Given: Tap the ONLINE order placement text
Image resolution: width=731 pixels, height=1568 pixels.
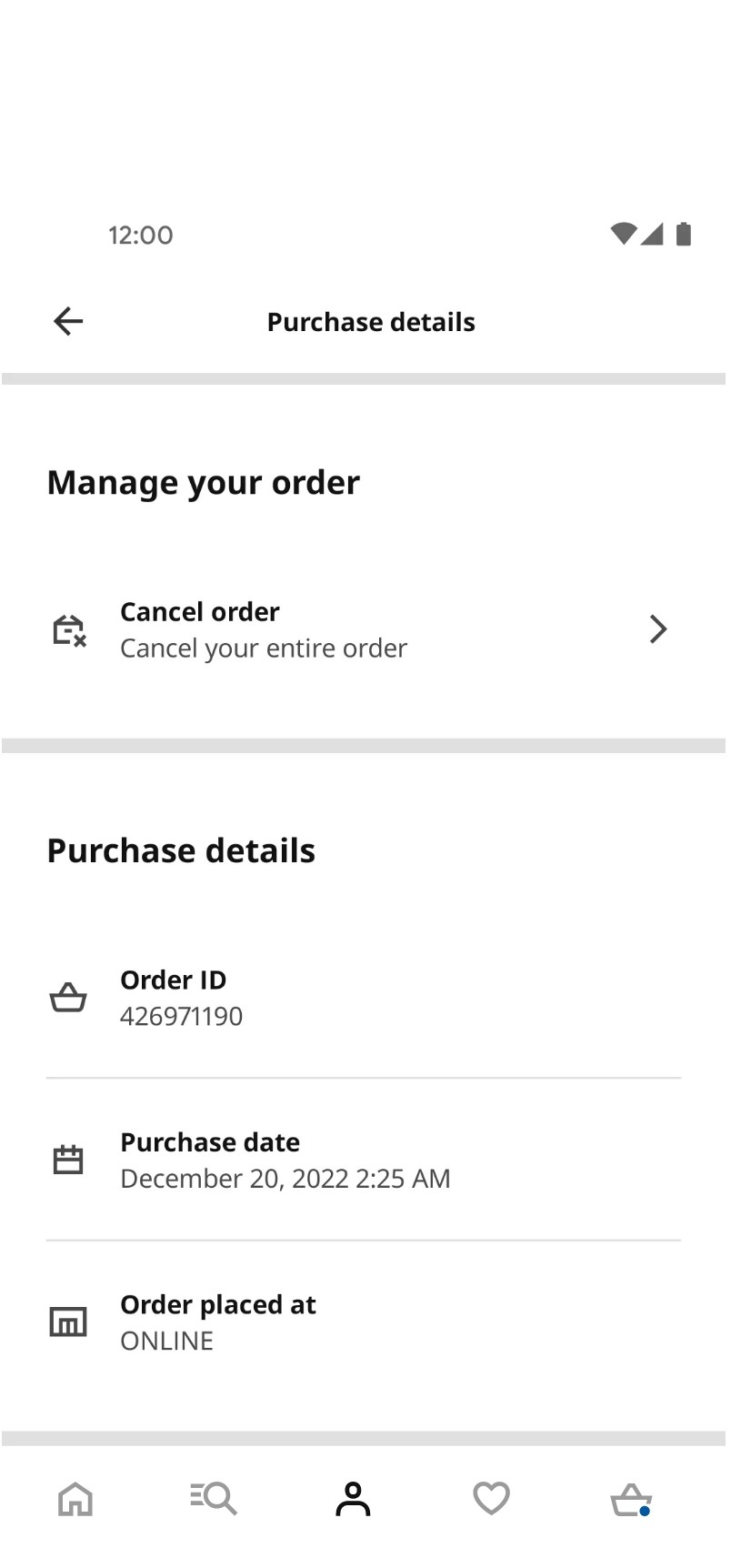Looking at the screenshot, I should tap(166, 1340).
